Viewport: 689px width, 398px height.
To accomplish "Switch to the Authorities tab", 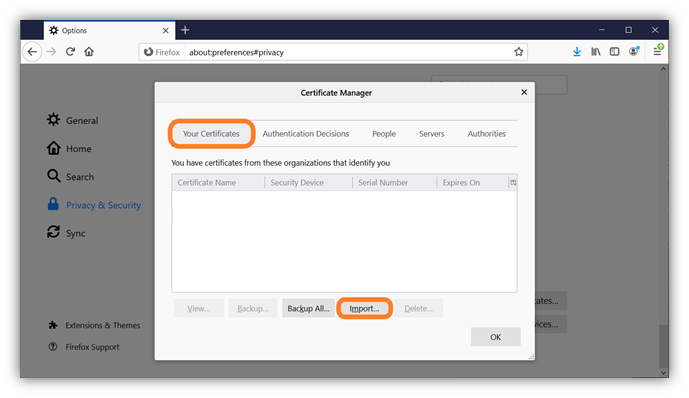I will (486, 134).
